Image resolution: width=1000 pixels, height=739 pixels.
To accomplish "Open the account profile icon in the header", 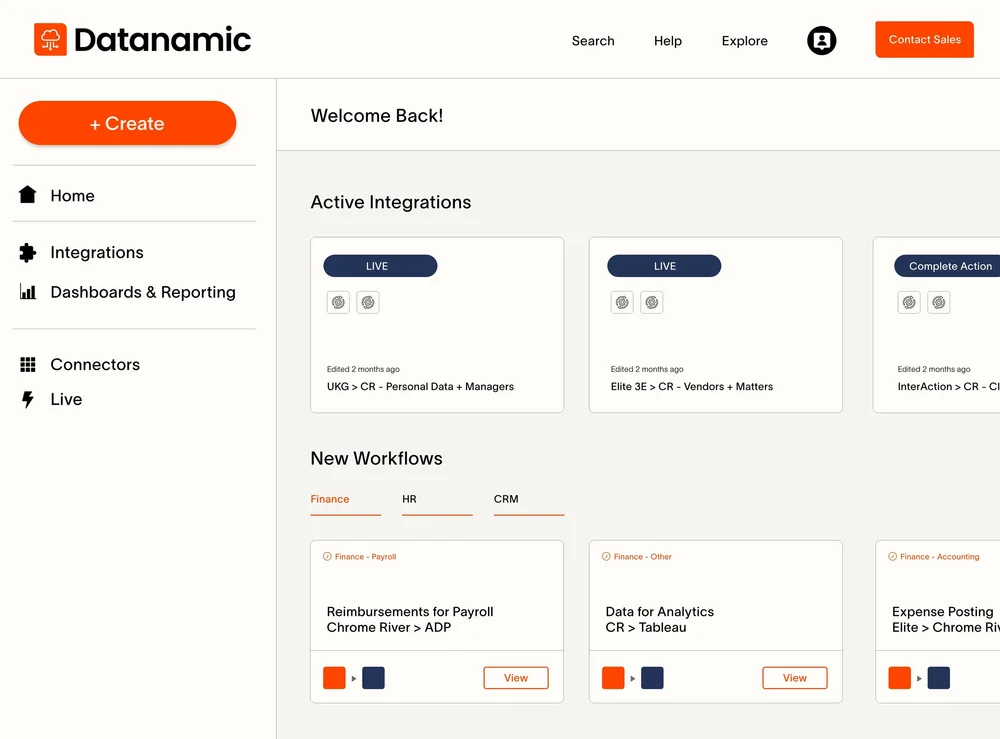I will pos(821,40).
